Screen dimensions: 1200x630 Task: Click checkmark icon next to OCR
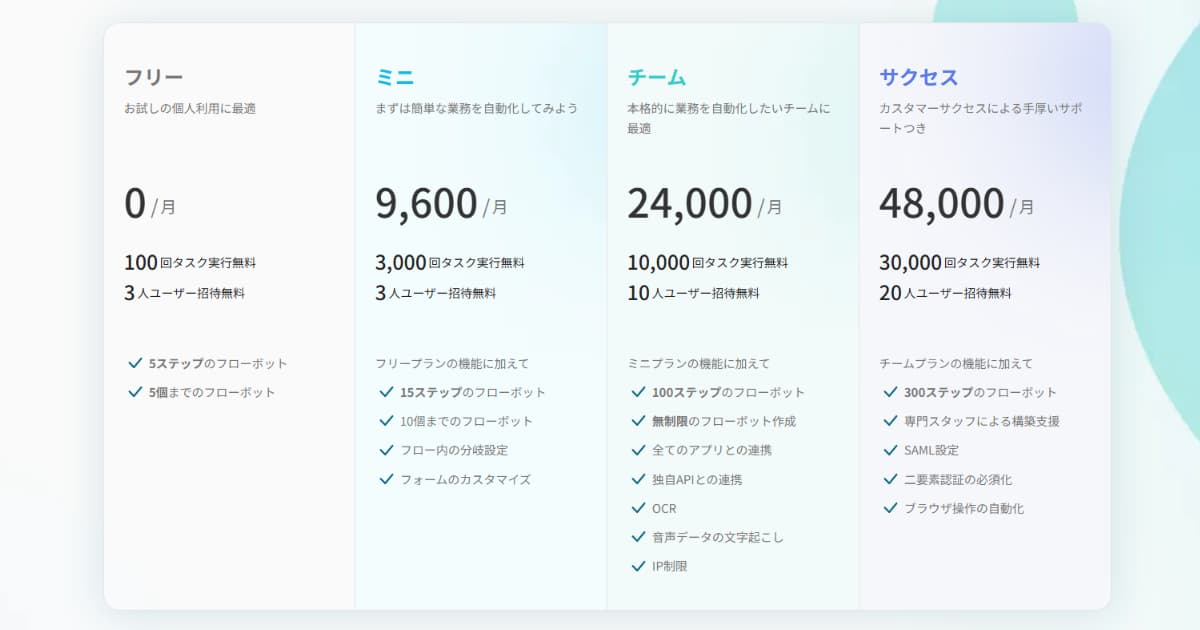pos(638,508)
